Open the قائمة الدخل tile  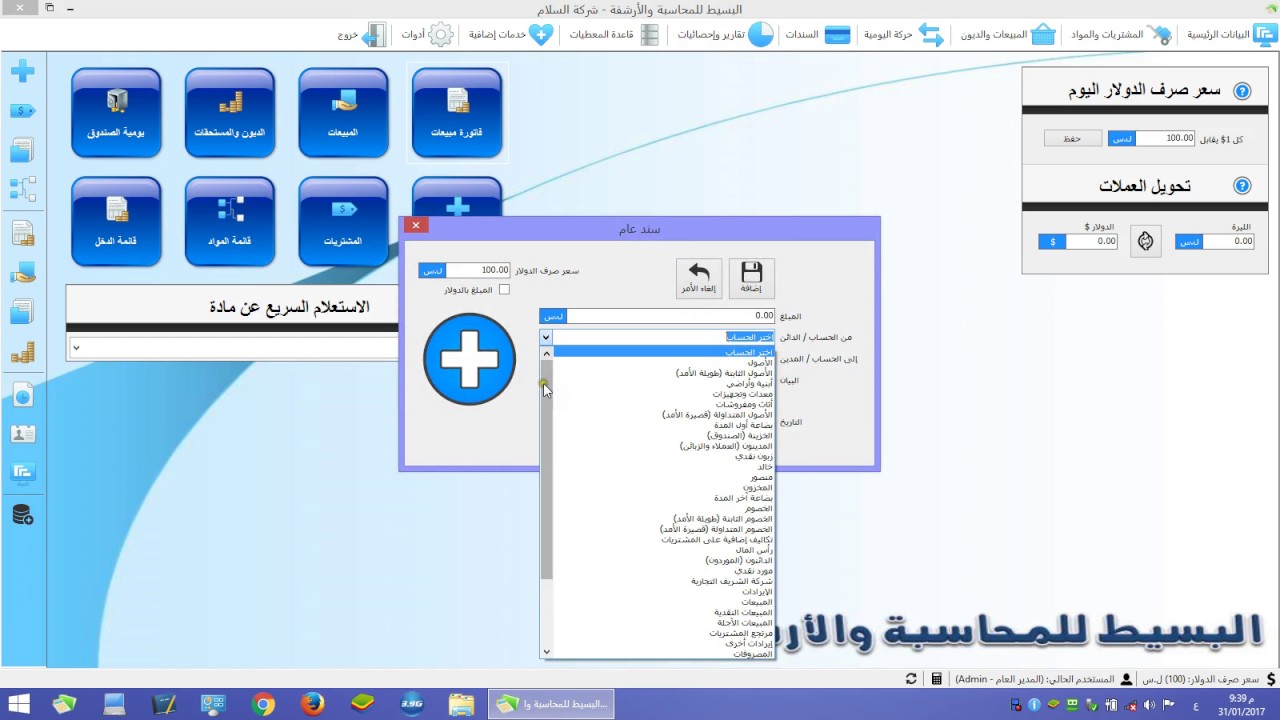116,222
